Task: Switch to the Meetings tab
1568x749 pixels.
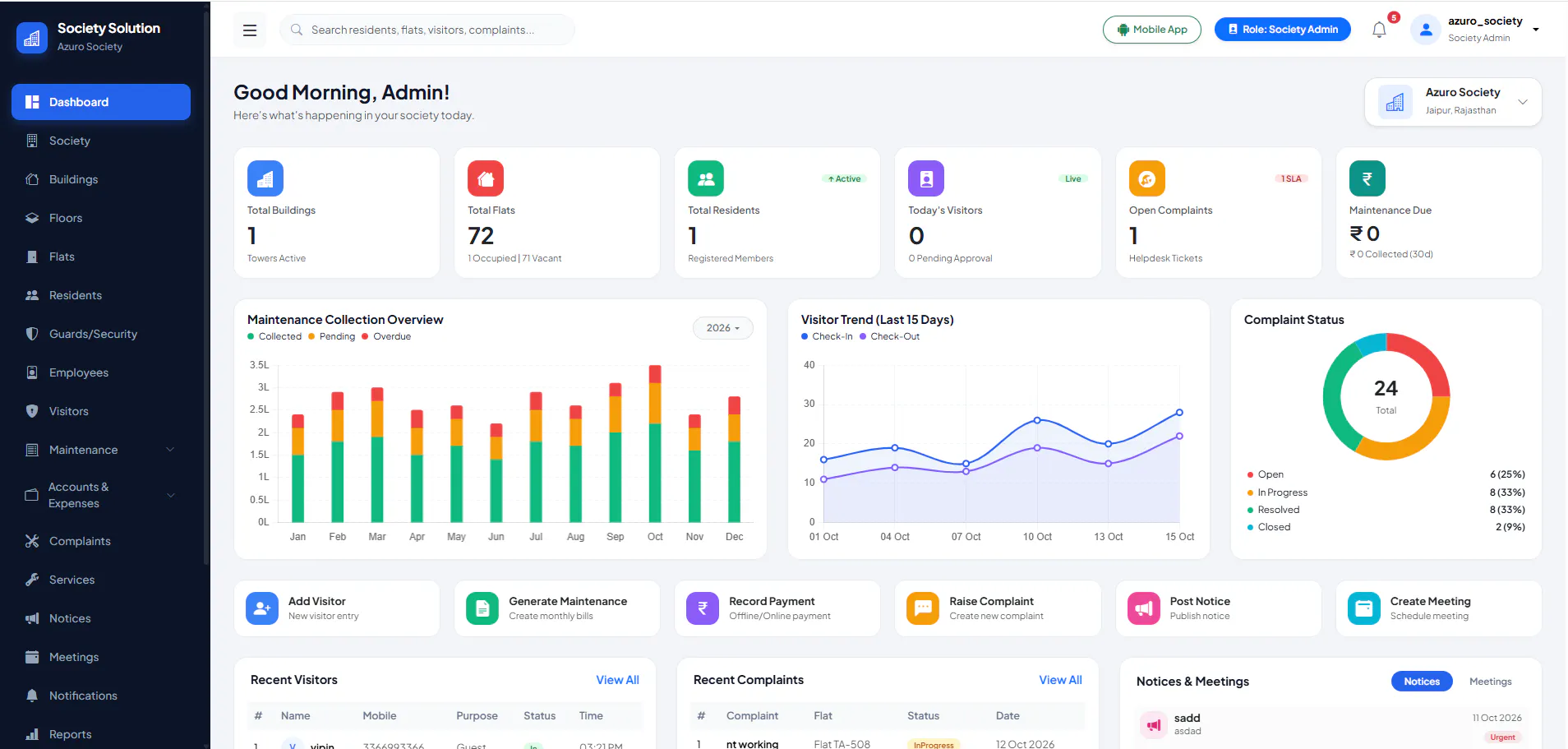Action: point(1490,682)
